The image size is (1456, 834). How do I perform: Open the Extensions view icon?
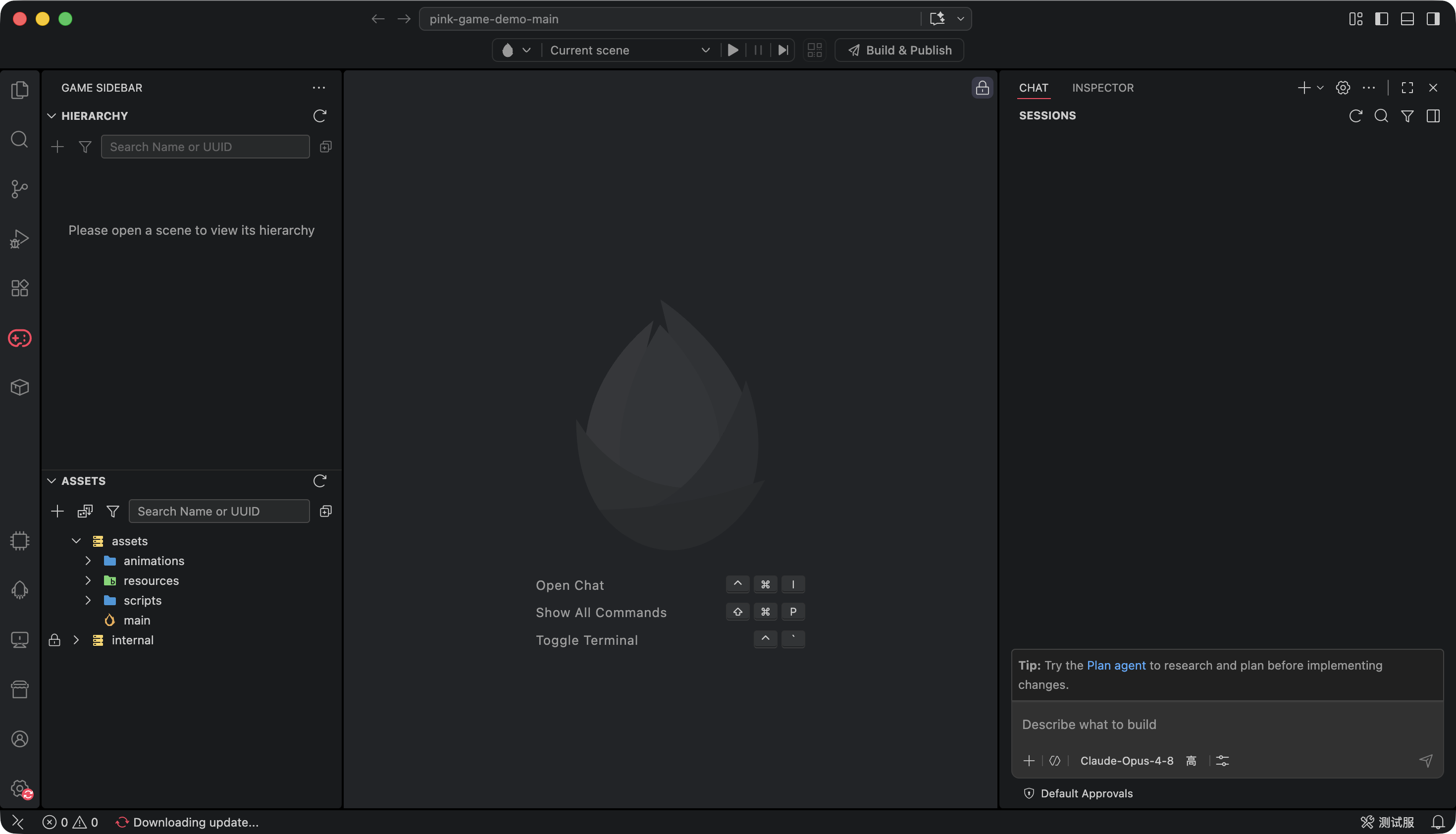pos(19,288)
